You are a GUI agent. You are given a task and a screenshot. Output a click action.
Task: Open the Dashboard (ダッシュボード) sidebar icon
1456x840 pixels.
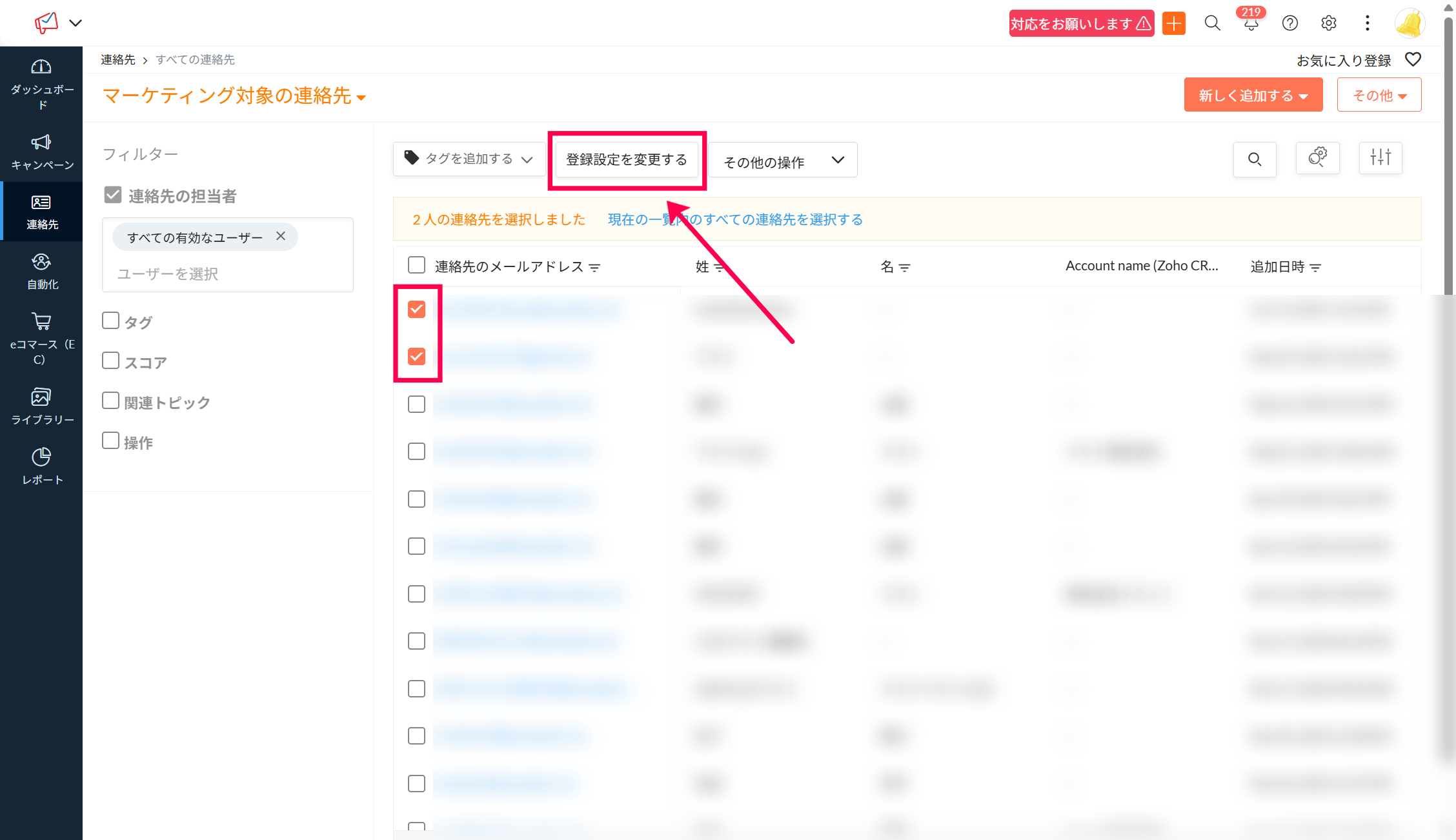click(41, 68)
